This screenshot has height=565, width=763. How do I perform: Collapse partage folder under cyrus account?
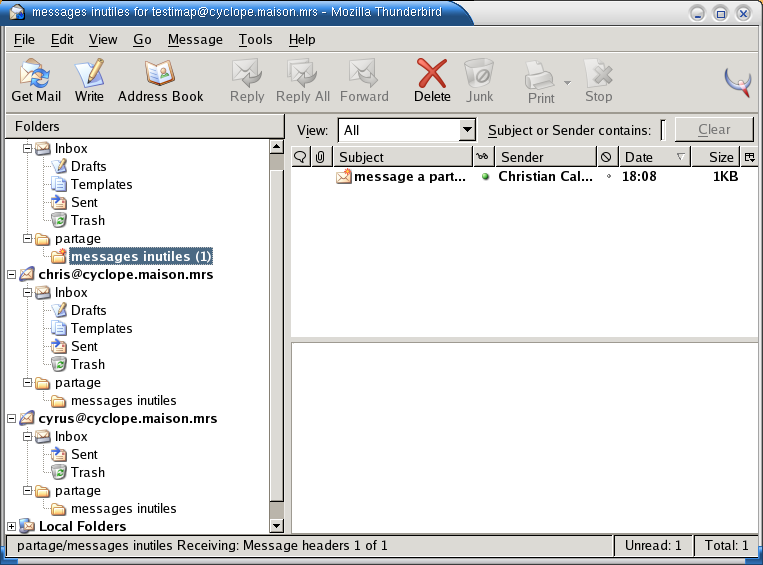click(28, 491)
